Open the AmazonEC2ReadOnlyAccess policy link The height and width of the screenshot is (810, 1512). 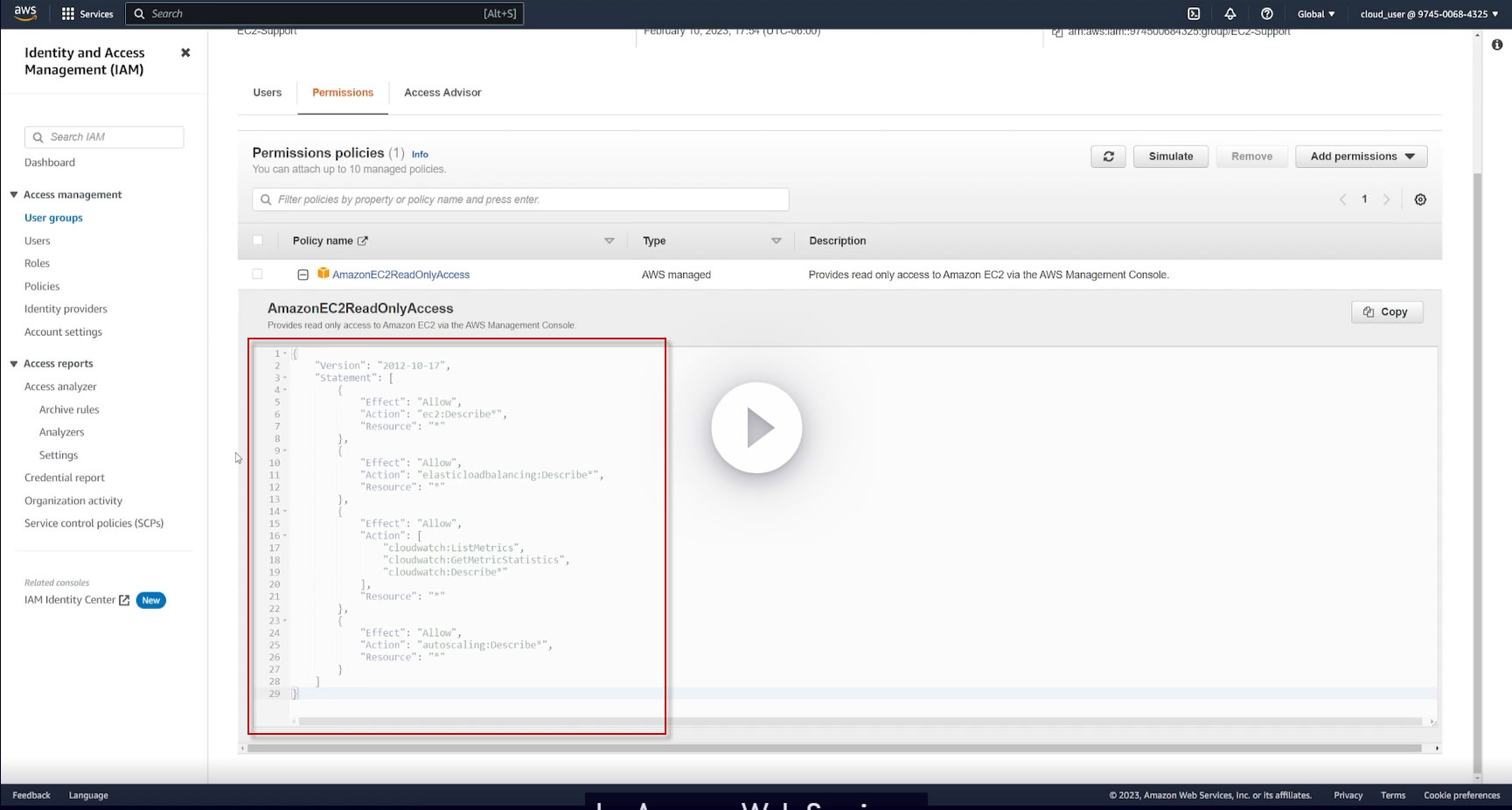click(x=401, y=275)
